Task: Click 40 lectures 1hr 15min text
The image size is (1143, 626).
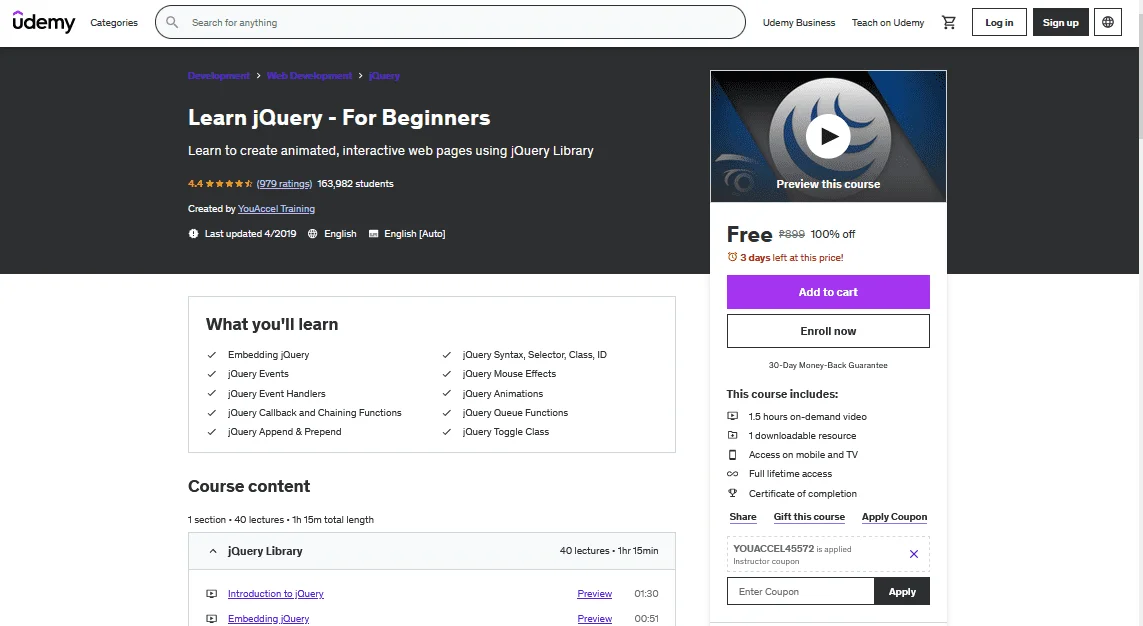Action: [x=609, y=551]
